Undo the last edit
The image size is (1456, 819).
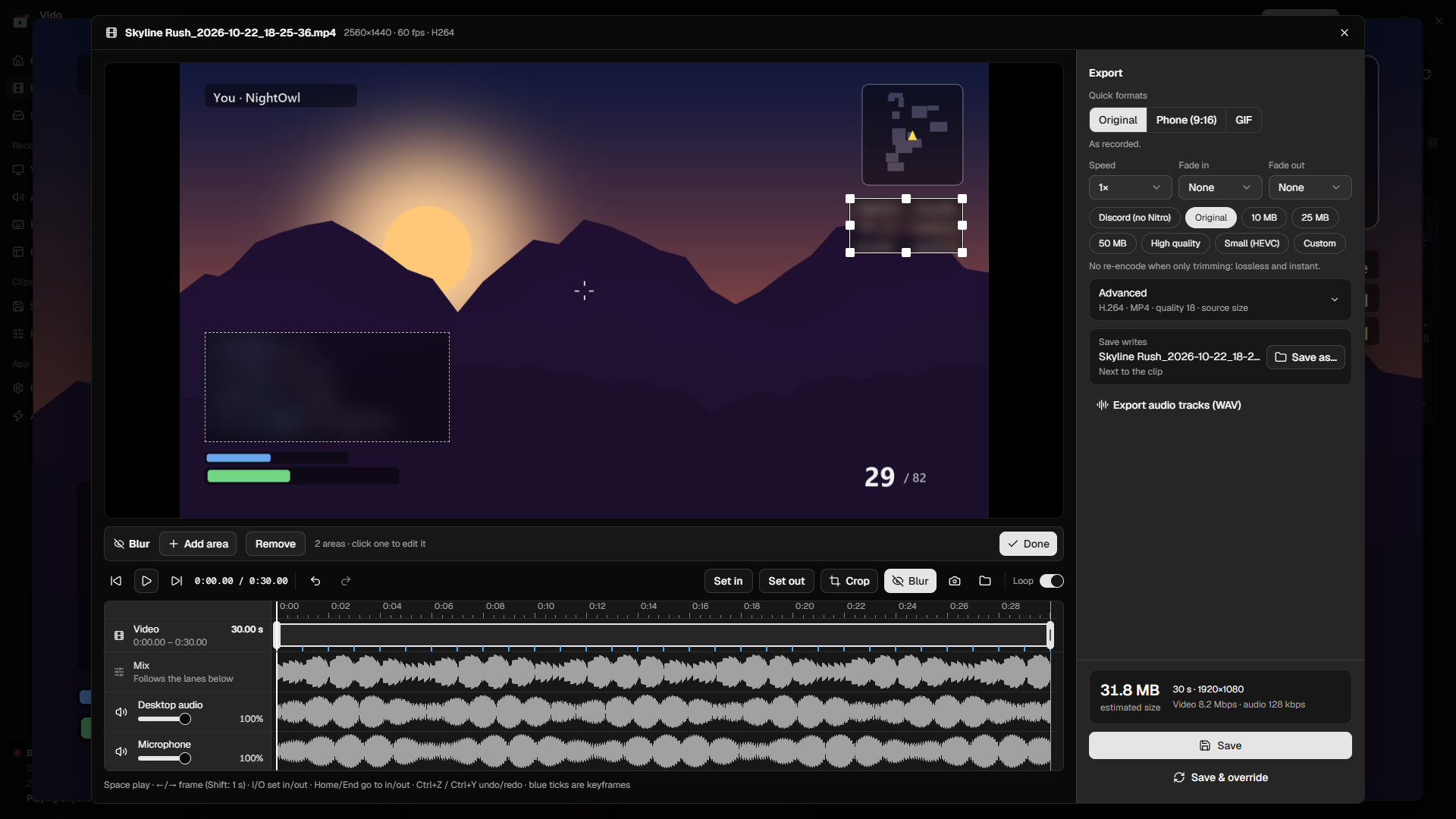coord(315,581)
